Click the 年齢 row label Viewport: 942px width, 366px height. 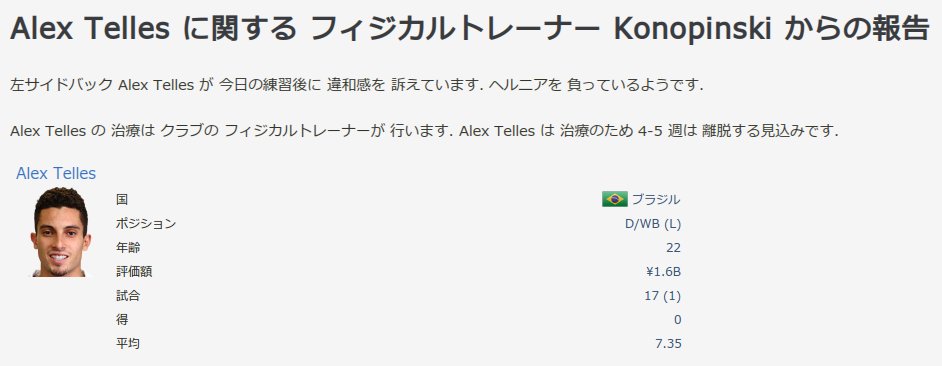[128, 248]
